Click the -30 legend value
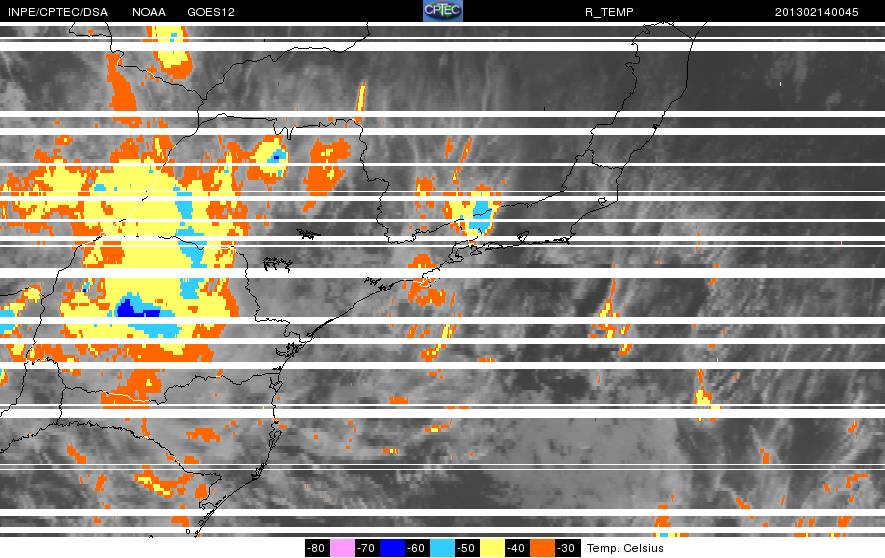885x558 pixels. coord(567,548)
